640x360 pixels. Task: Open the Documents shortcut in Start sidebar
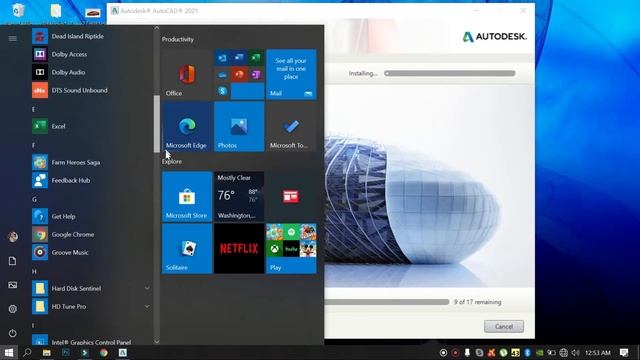coord(13,261)
